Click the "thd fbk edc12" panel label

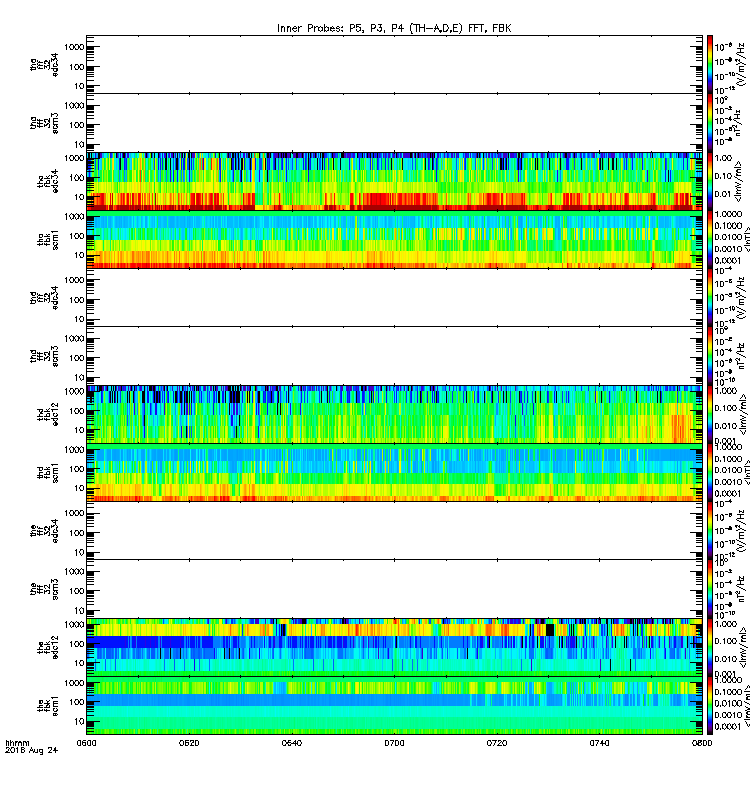[48, 414]
